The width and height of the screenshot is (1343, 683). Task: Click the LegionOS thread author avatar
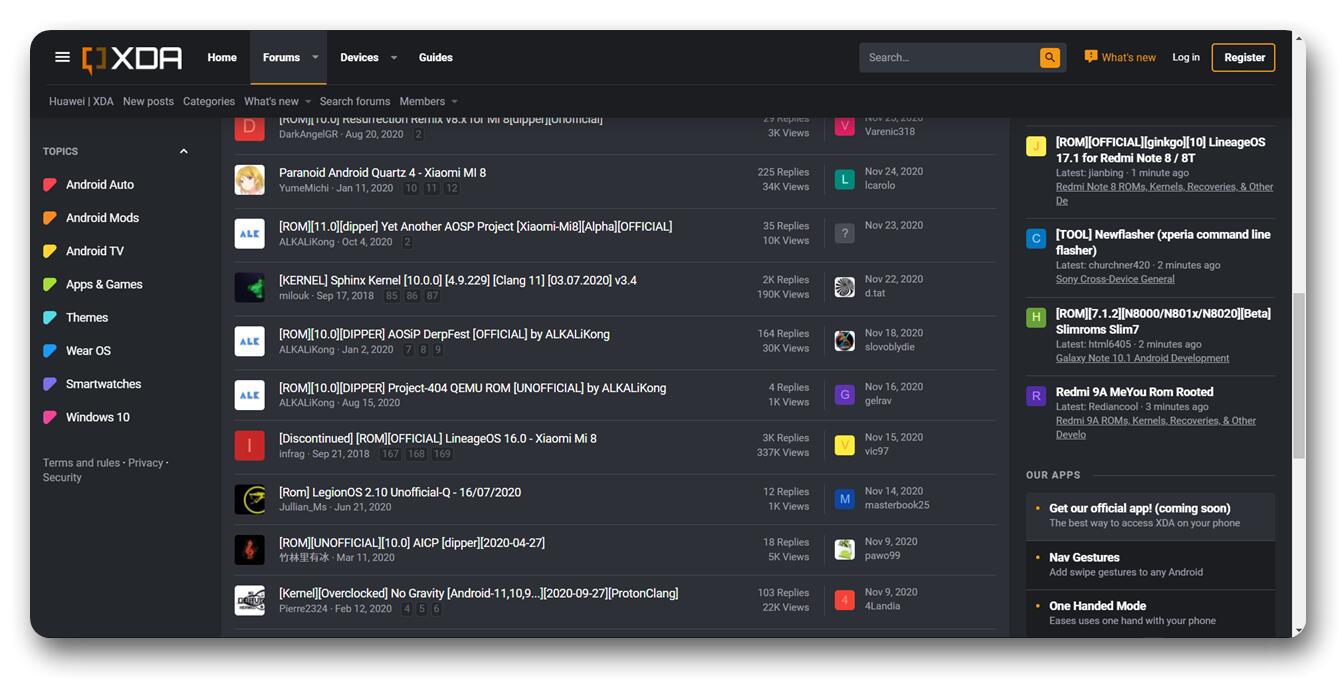[249, 499]
